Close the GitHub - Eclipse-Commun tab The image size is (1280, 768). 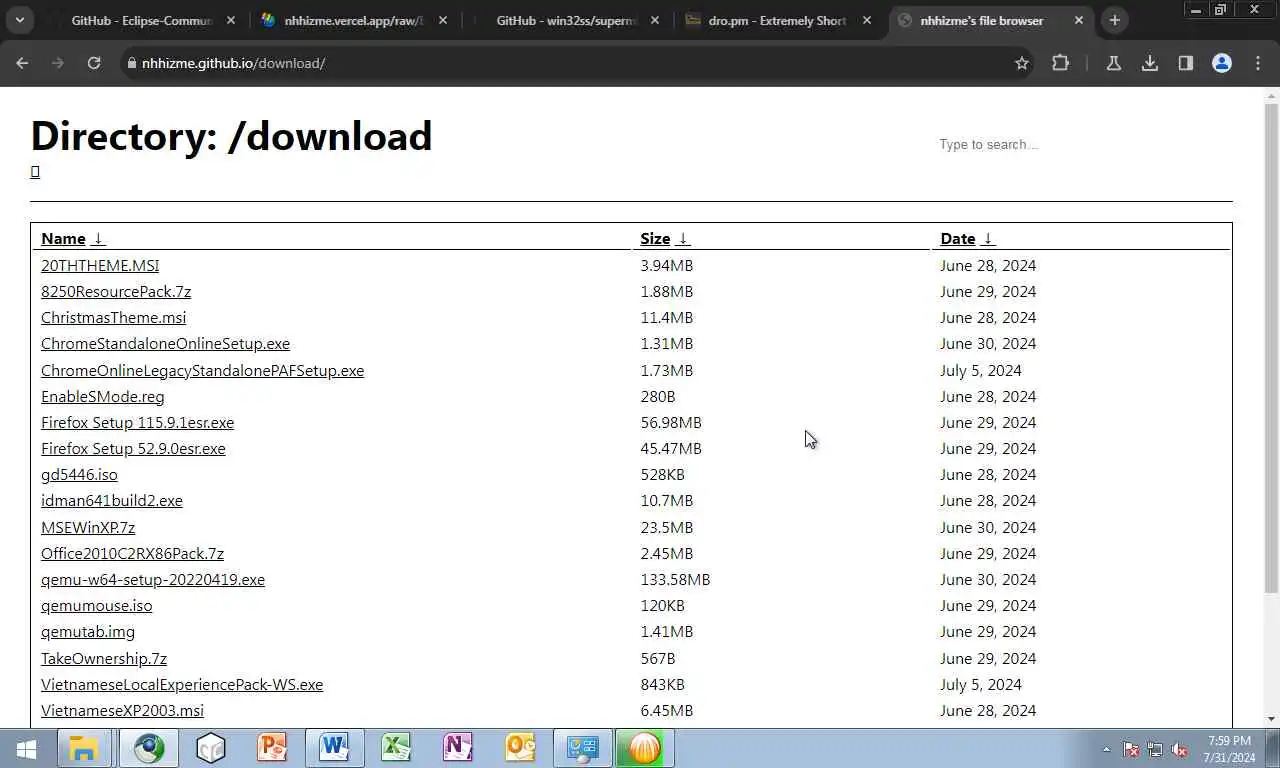point(231,20)
